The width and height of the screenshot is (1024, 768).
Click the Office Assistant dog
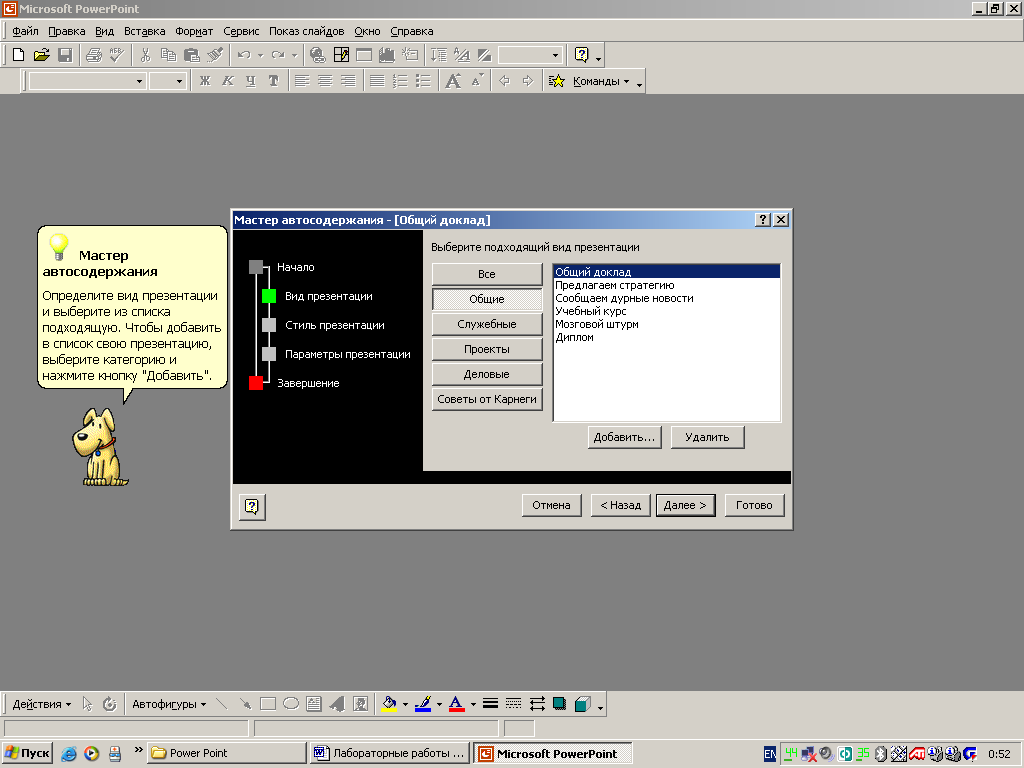99,447
